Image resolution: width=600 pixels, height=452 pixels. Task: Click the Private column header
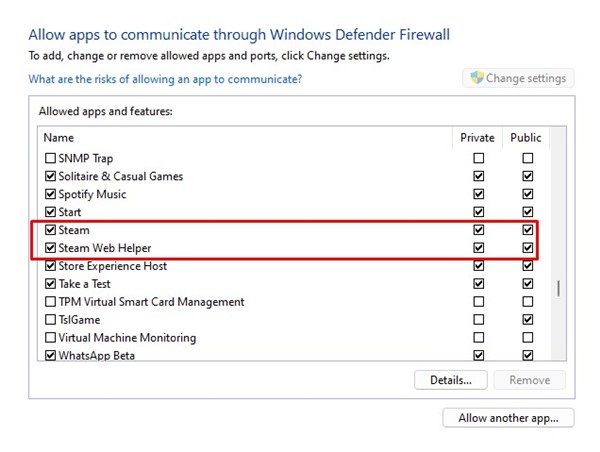pyautogui.click(x=478, y=137)
